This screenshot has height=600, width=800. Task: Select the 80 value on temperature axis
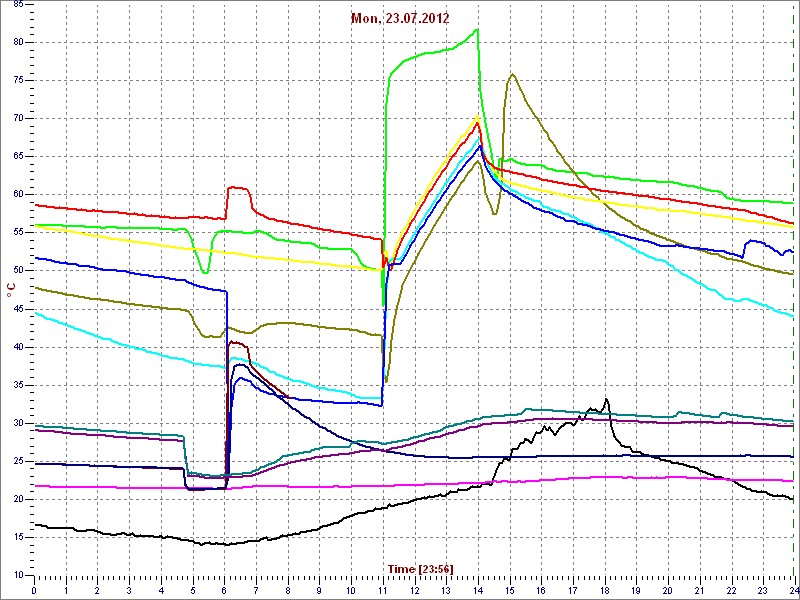(17, 42)
